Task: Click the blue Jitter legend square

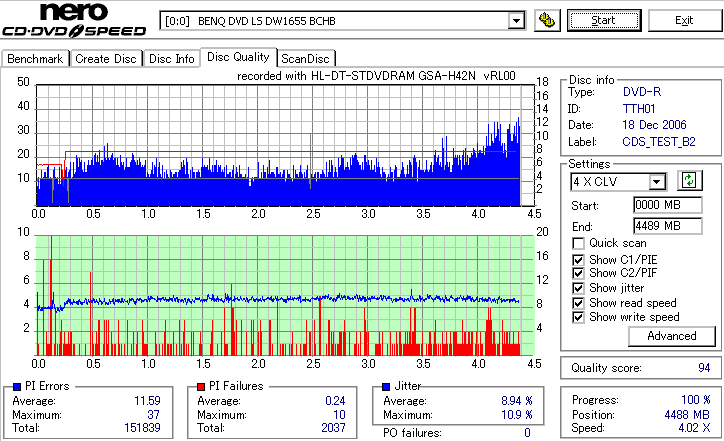Action: tap(386, 387)
